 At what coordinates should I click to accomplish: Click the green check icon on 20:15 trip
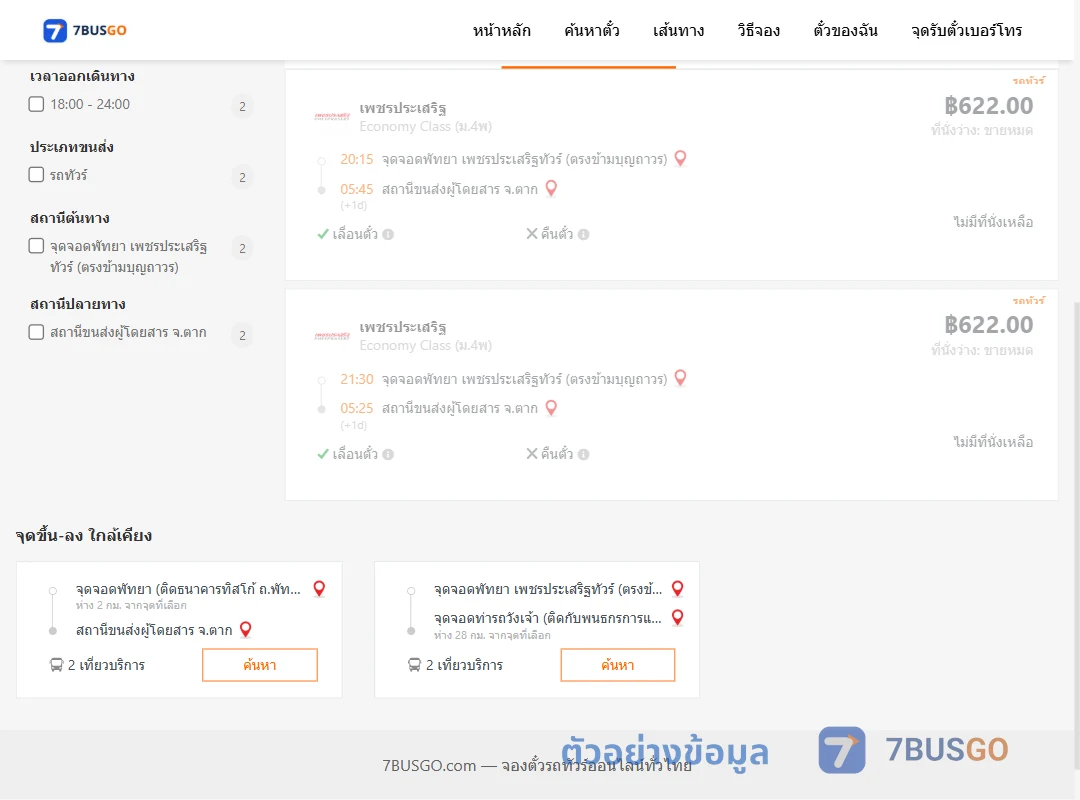322,234
